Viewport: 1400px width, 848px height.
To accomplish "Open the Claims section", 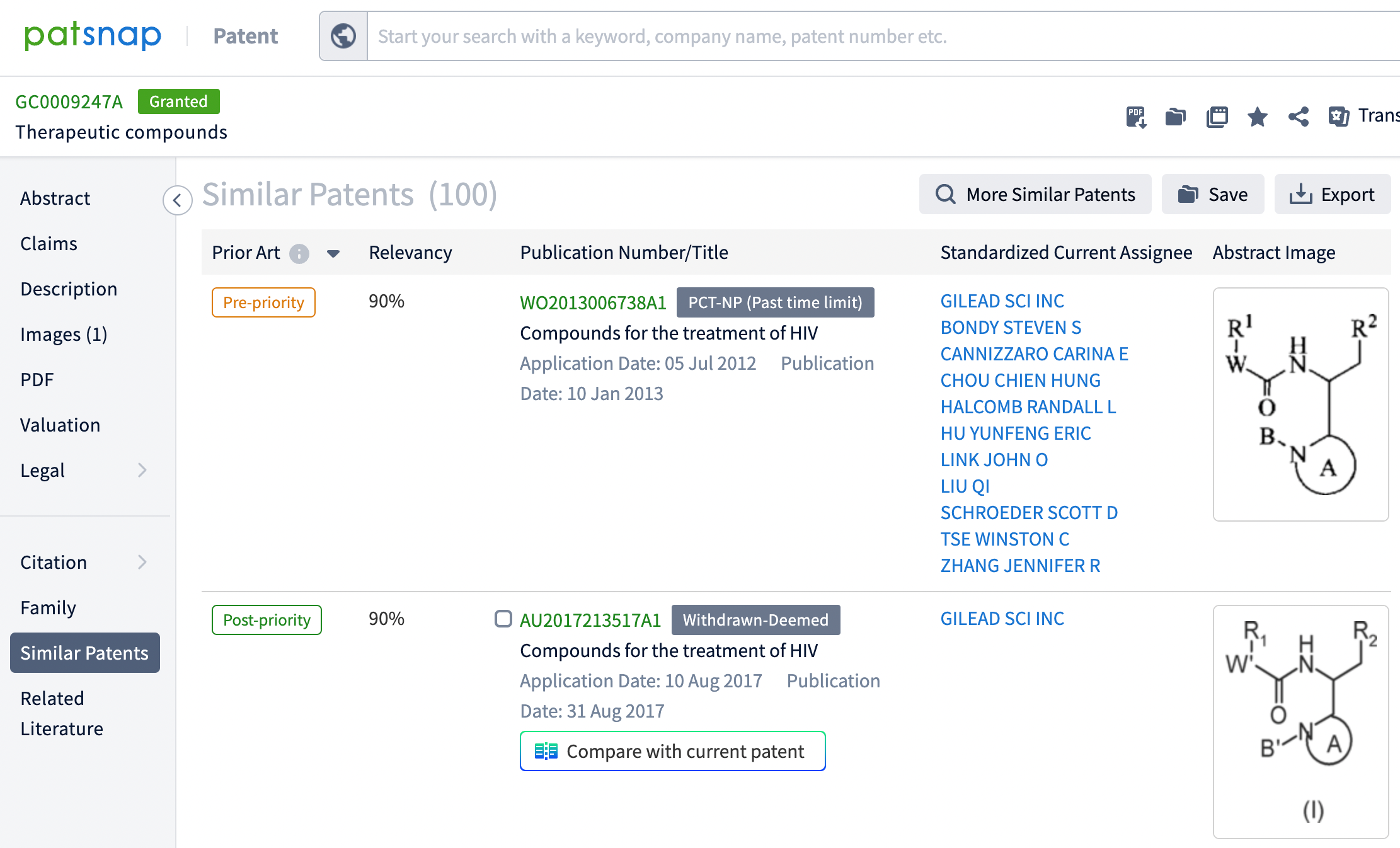I will coord(49,243).
